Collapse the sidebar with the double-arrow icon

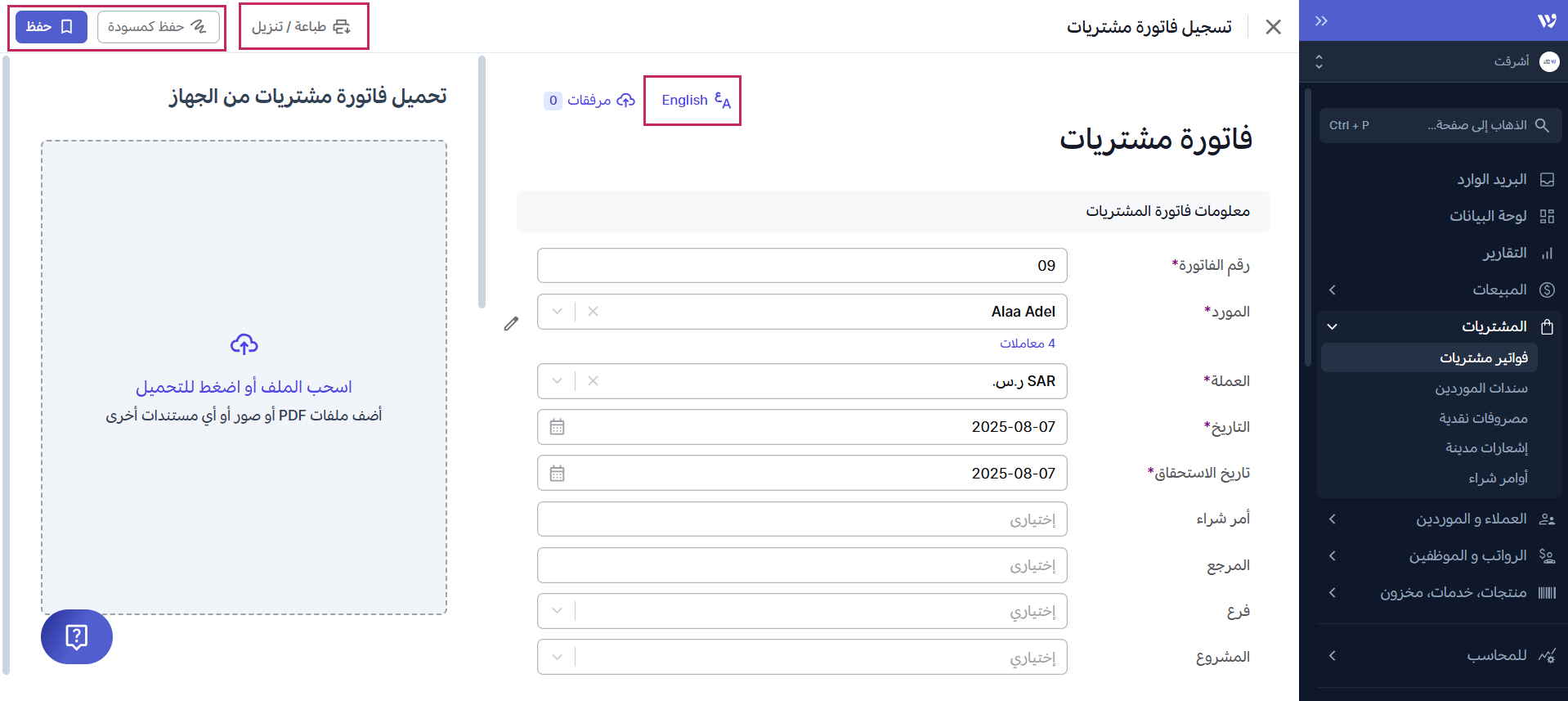[1321, 21]
